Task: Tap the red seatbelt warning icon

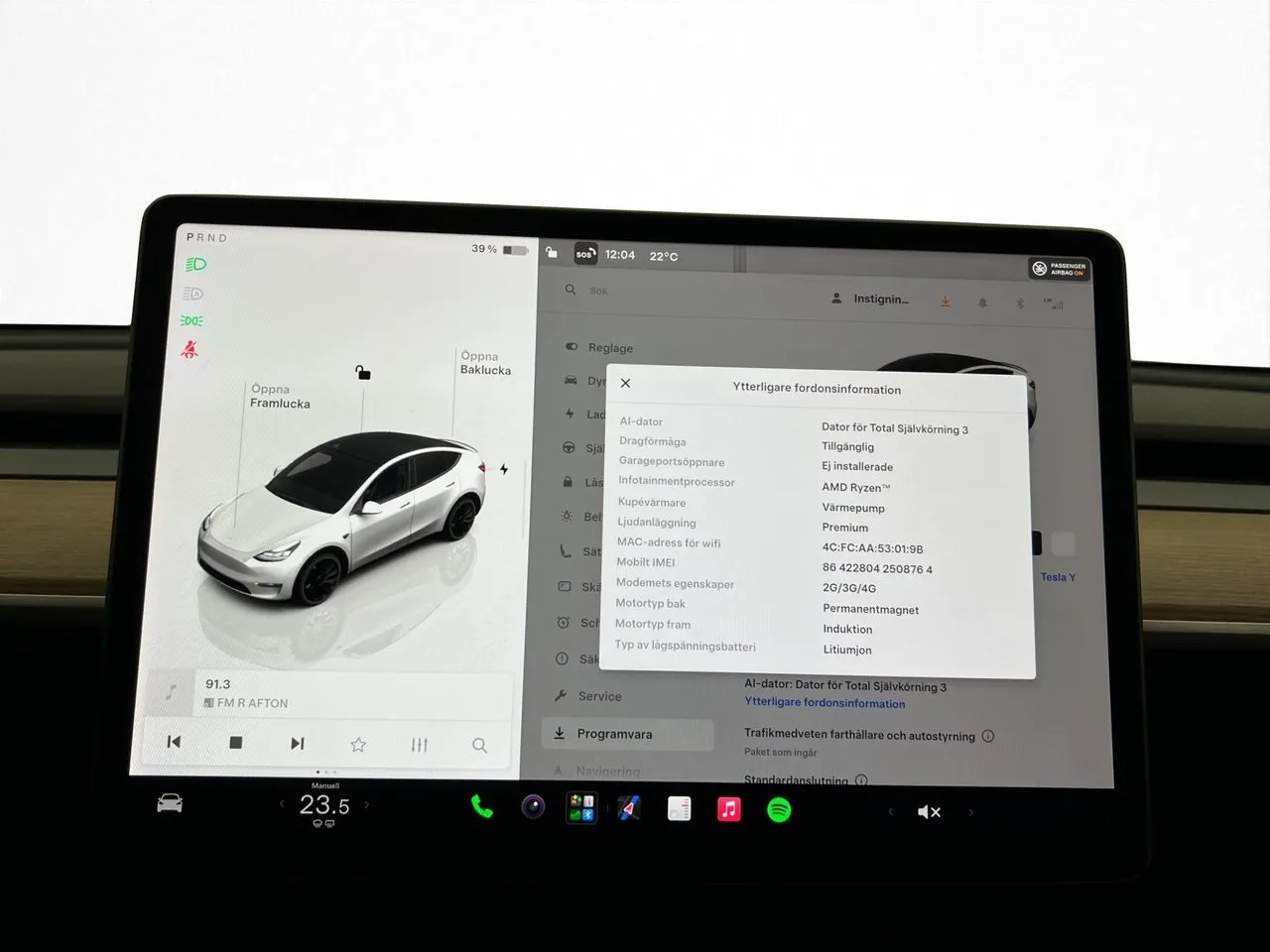Action: click(x=190, y=349)
